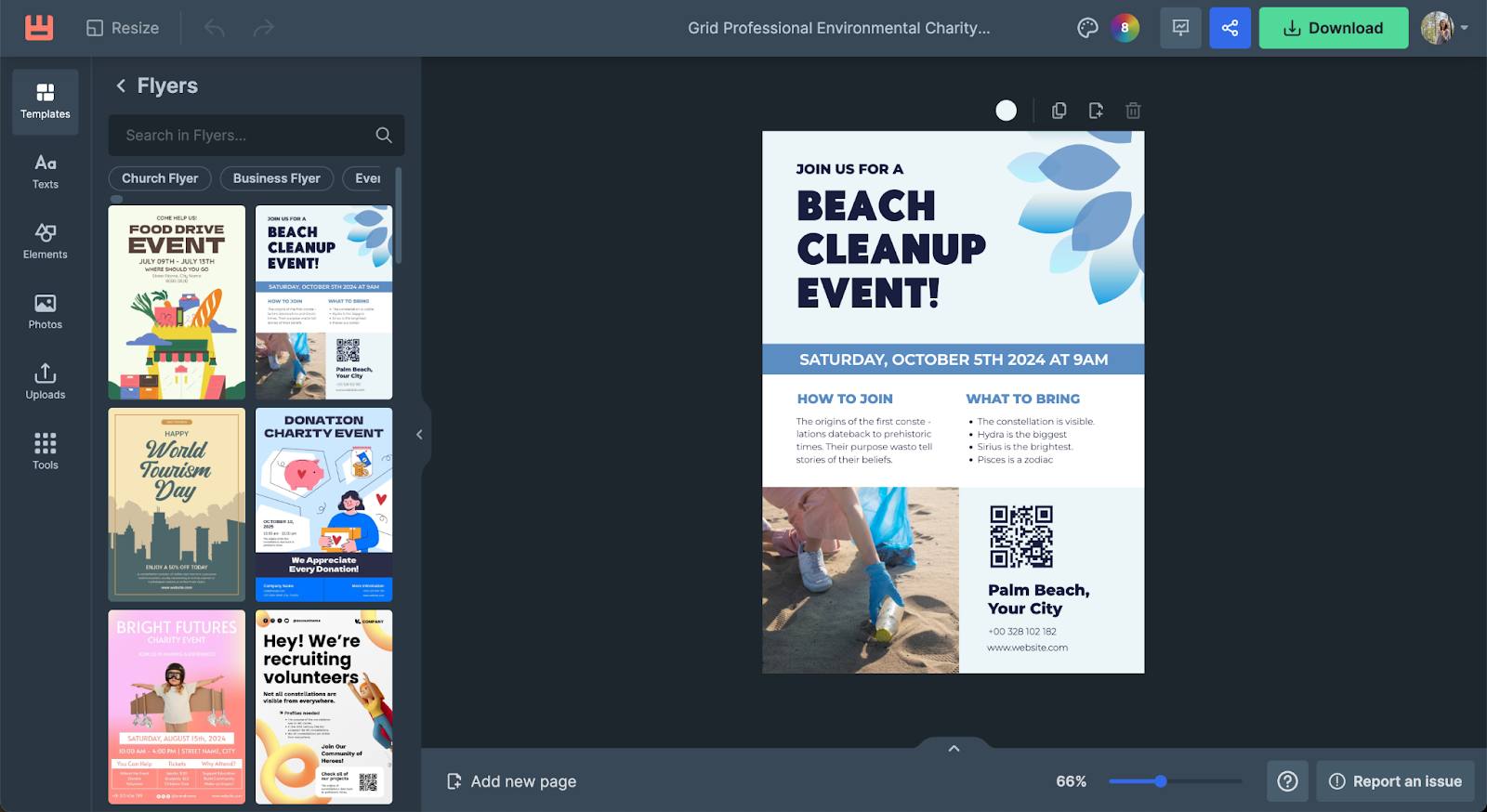Open the user profile avatar

1437,28
